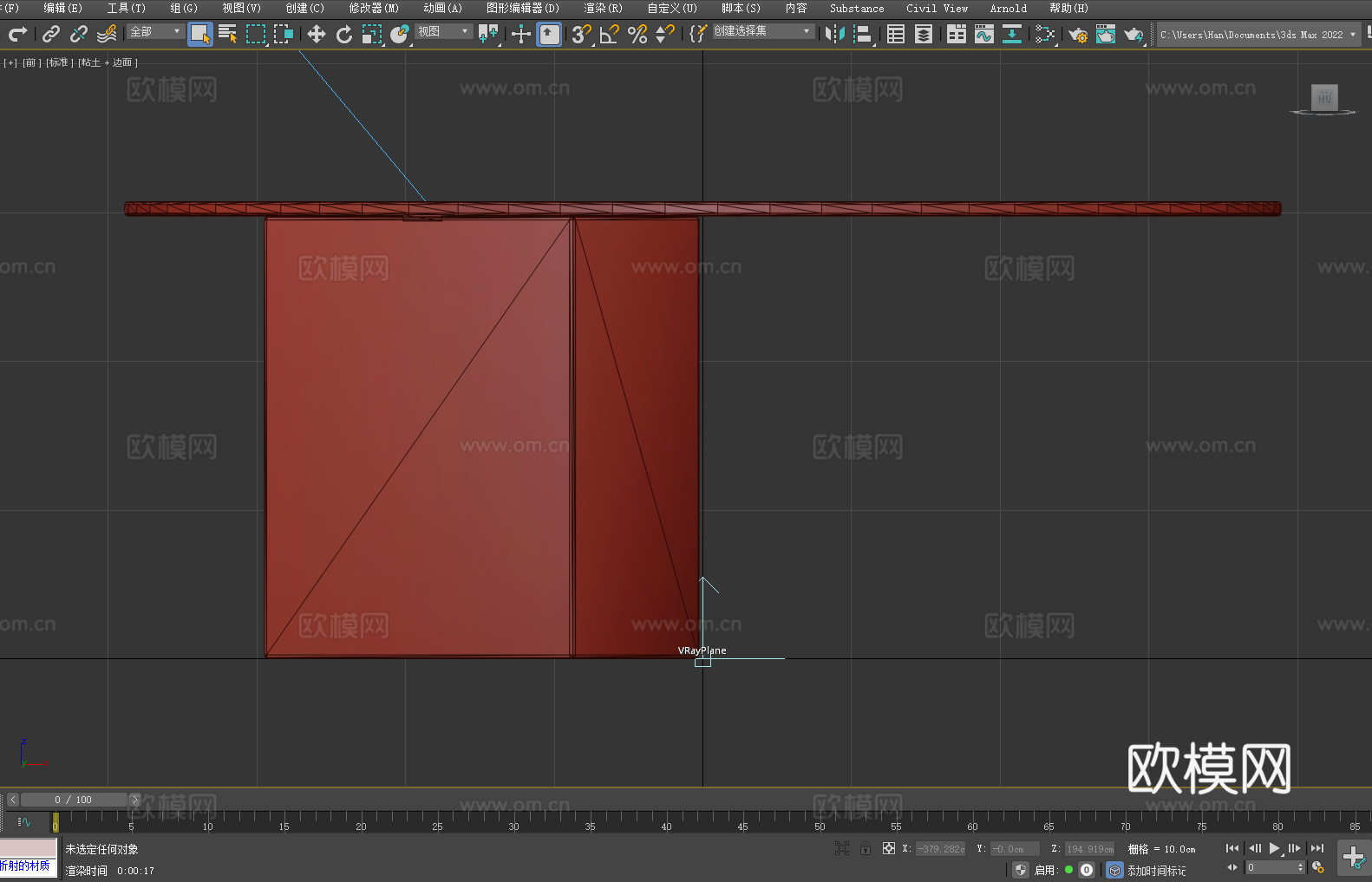Click the Redo arrow icon
This screenshot has height=882, width=1372.
click(x=17, y=34)
